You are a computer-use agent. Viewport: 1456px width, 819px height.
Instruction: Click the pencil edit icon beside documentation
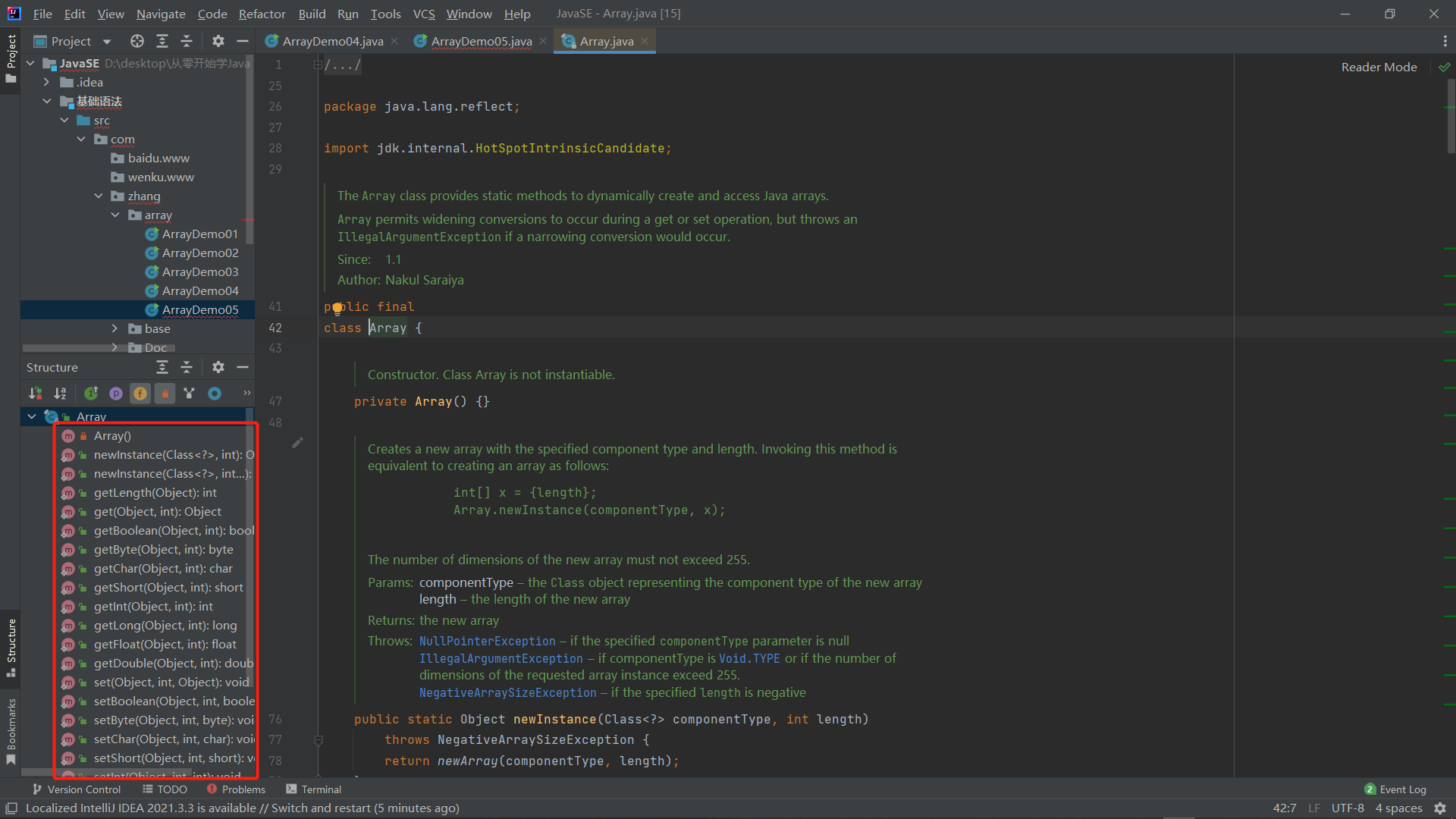297,442
